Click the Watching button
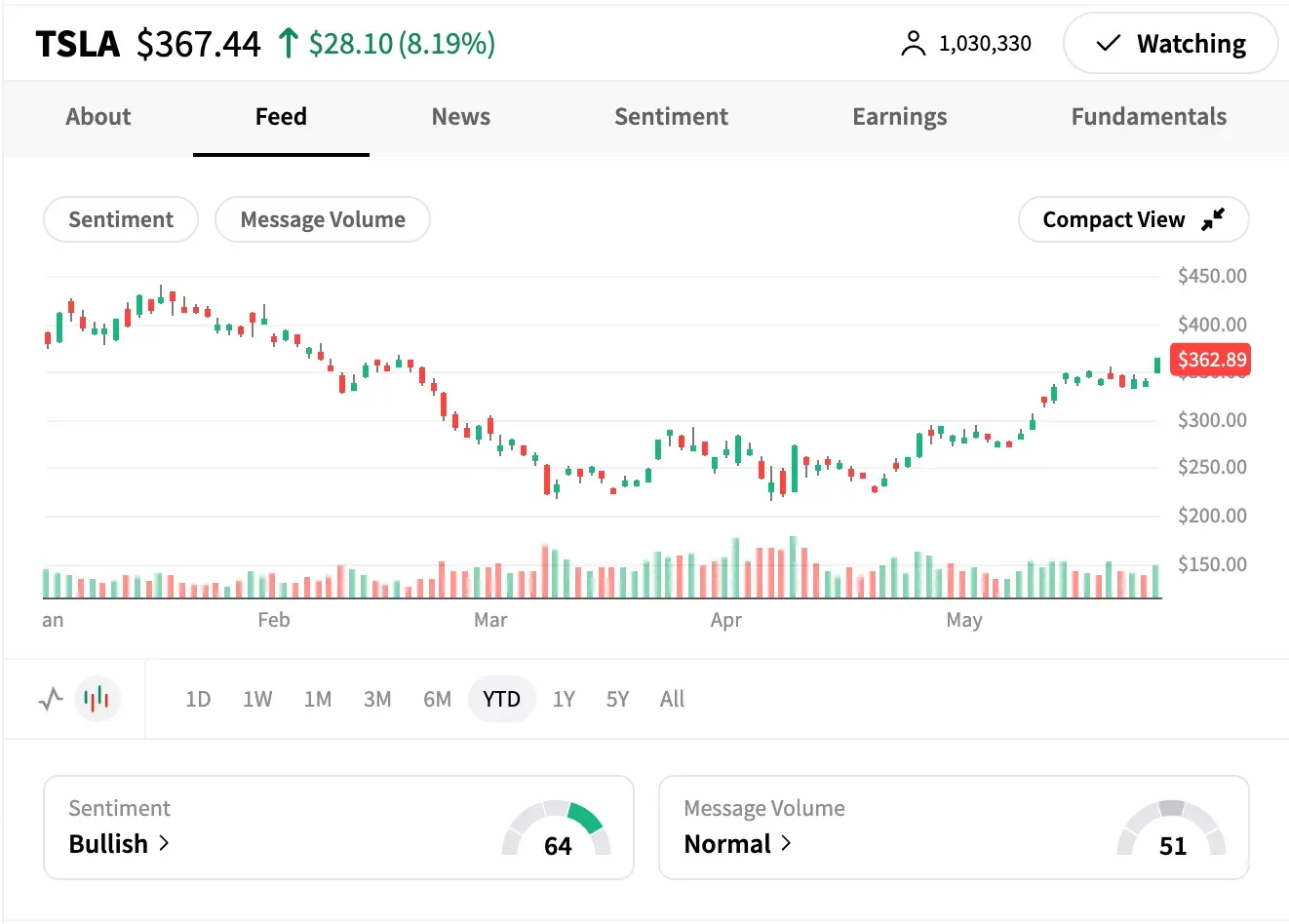Screen dimensions: 1289x924 point(1170,44)
